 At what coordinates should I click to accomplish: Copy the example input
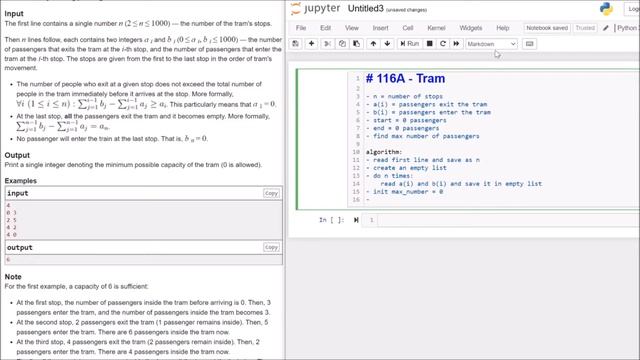click(271, 193)
